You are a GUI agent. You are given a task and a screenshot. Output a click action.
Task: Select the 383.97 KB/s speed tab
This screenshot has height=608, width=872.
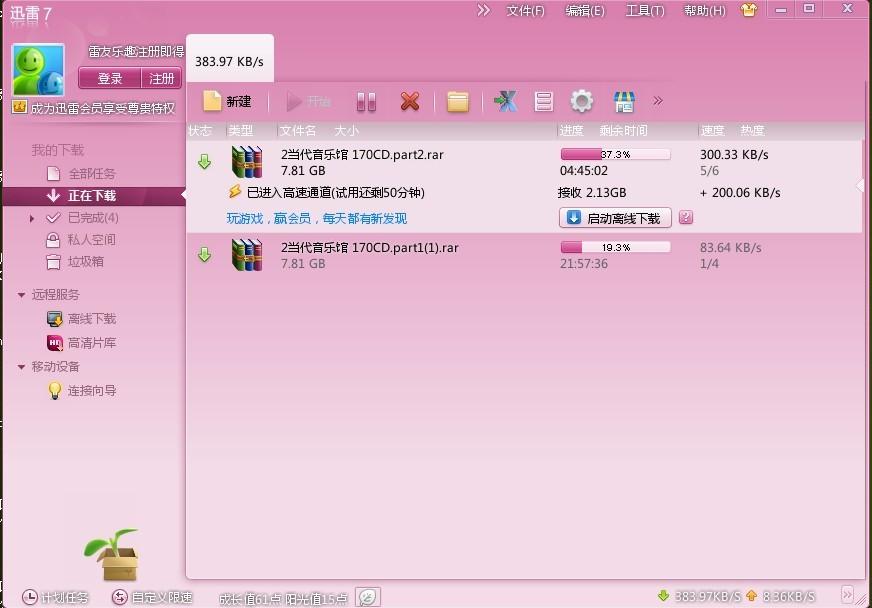229,61
